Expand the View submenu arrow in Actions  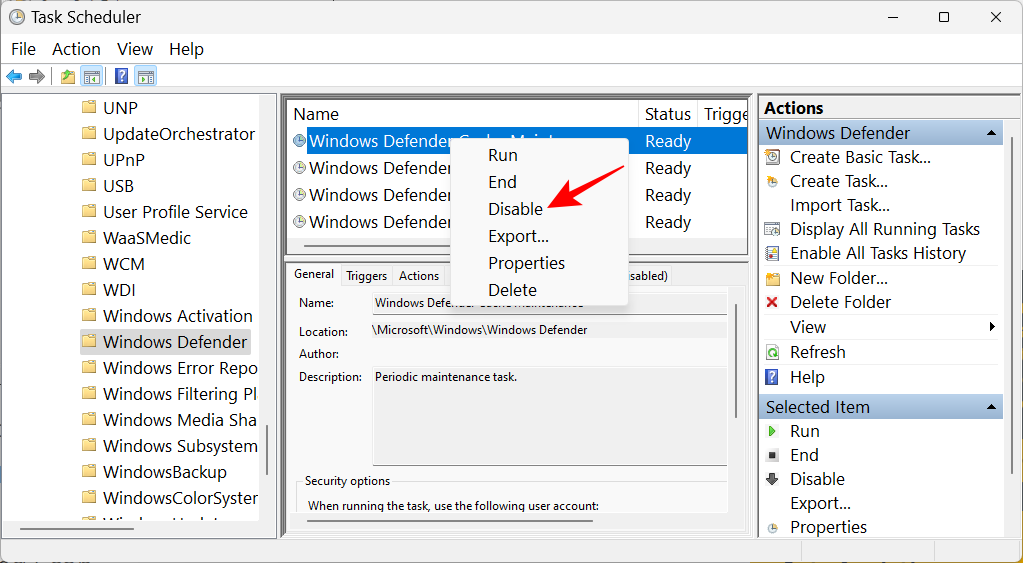point(992,327)
